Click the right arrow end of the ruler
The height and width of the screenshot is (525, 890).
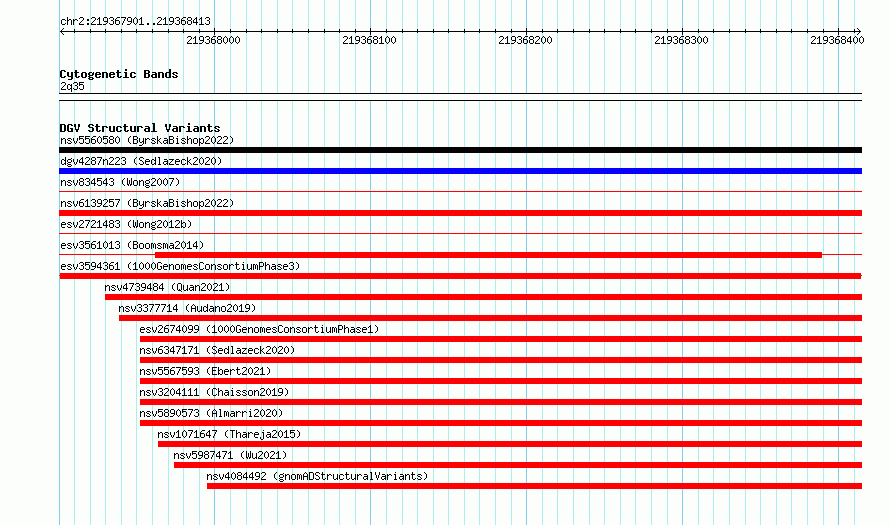coord(858,31)
